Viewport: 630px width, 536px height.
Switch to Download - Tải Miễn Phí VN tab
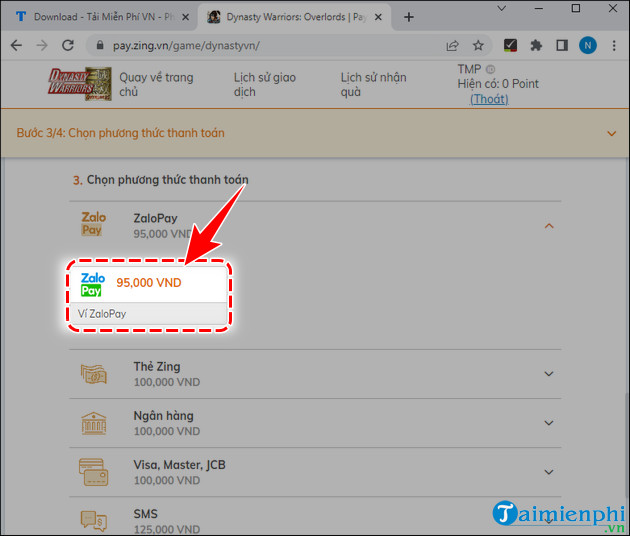coord(99,17)
